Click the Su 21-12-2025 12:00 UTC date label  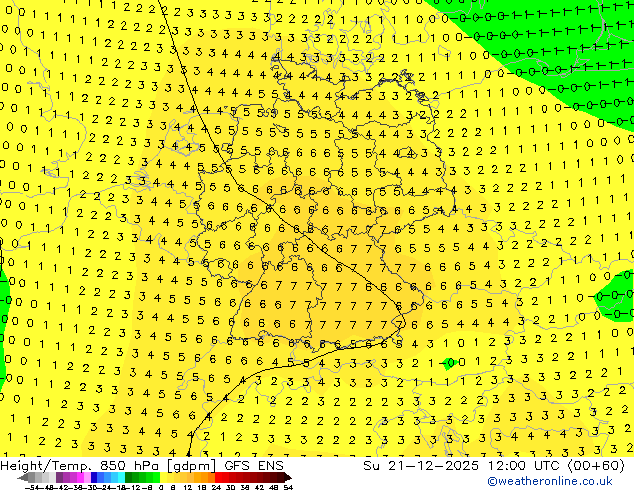pyautogui.click(x=463, y=466)
